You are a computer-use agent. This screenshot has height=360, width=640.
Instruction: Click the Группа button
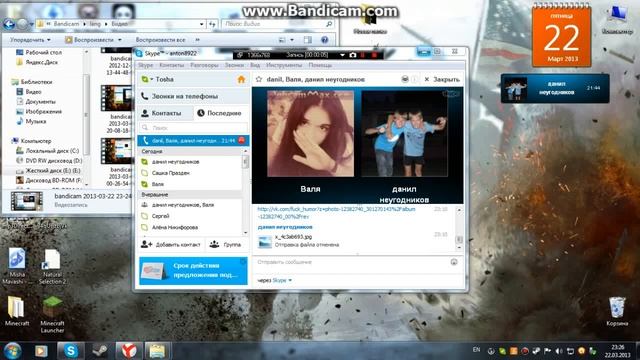coord(226,244)
